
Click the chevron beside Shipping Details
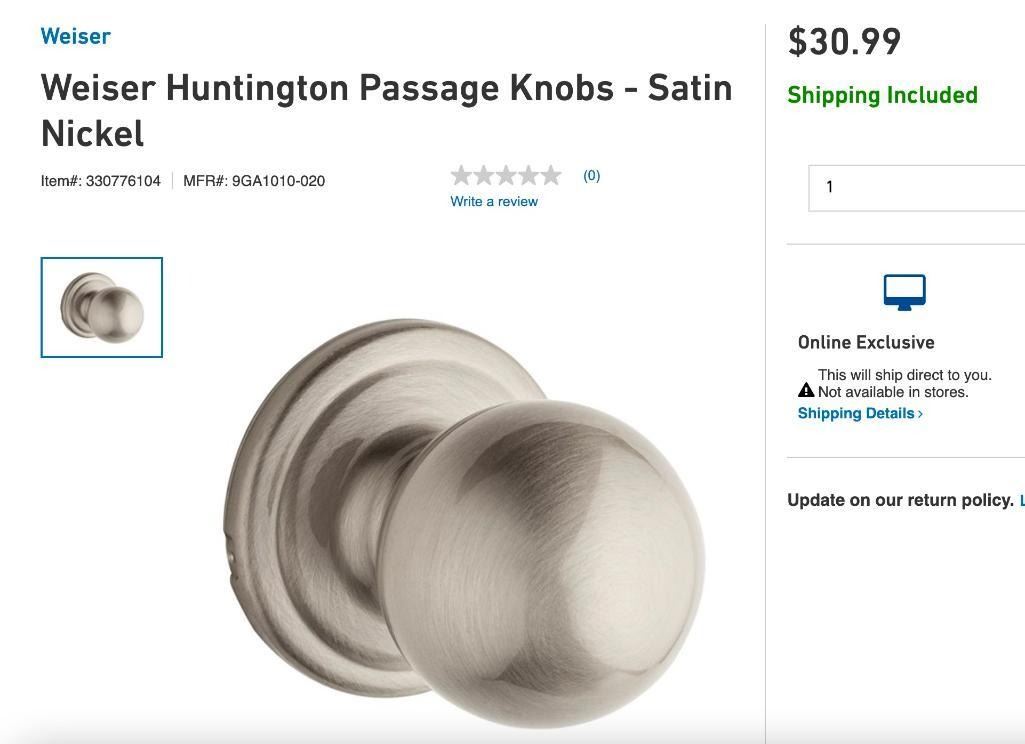[x=920, y=413]
